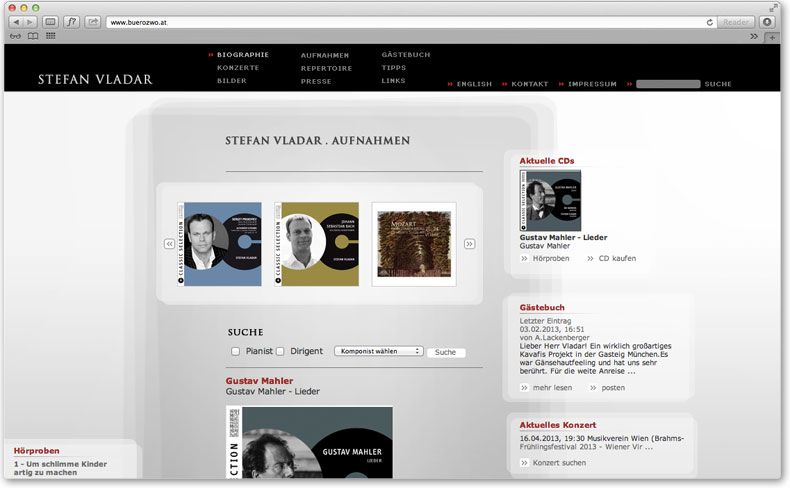Open the Biographie menu item
The height and width of the screenshot is (488, 790).
[243, 54]
